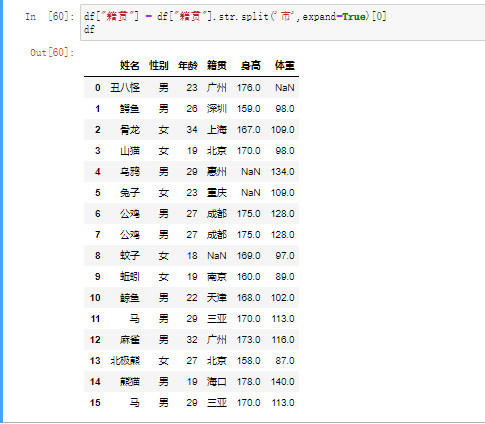485x424 pixels.
Task: Click the 南京 hometown cell
Action: point(217,277)
